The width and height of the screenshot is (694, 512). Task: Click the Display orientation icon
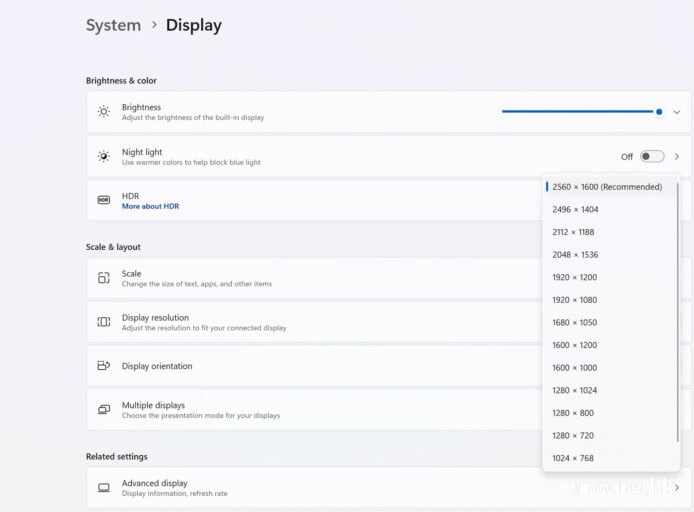click(x=103, y=366)
